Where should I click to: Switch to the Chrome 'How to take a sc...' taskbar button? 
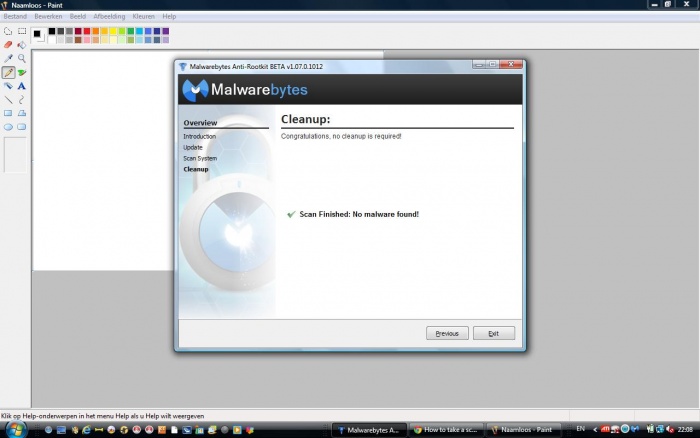(446, 430)
